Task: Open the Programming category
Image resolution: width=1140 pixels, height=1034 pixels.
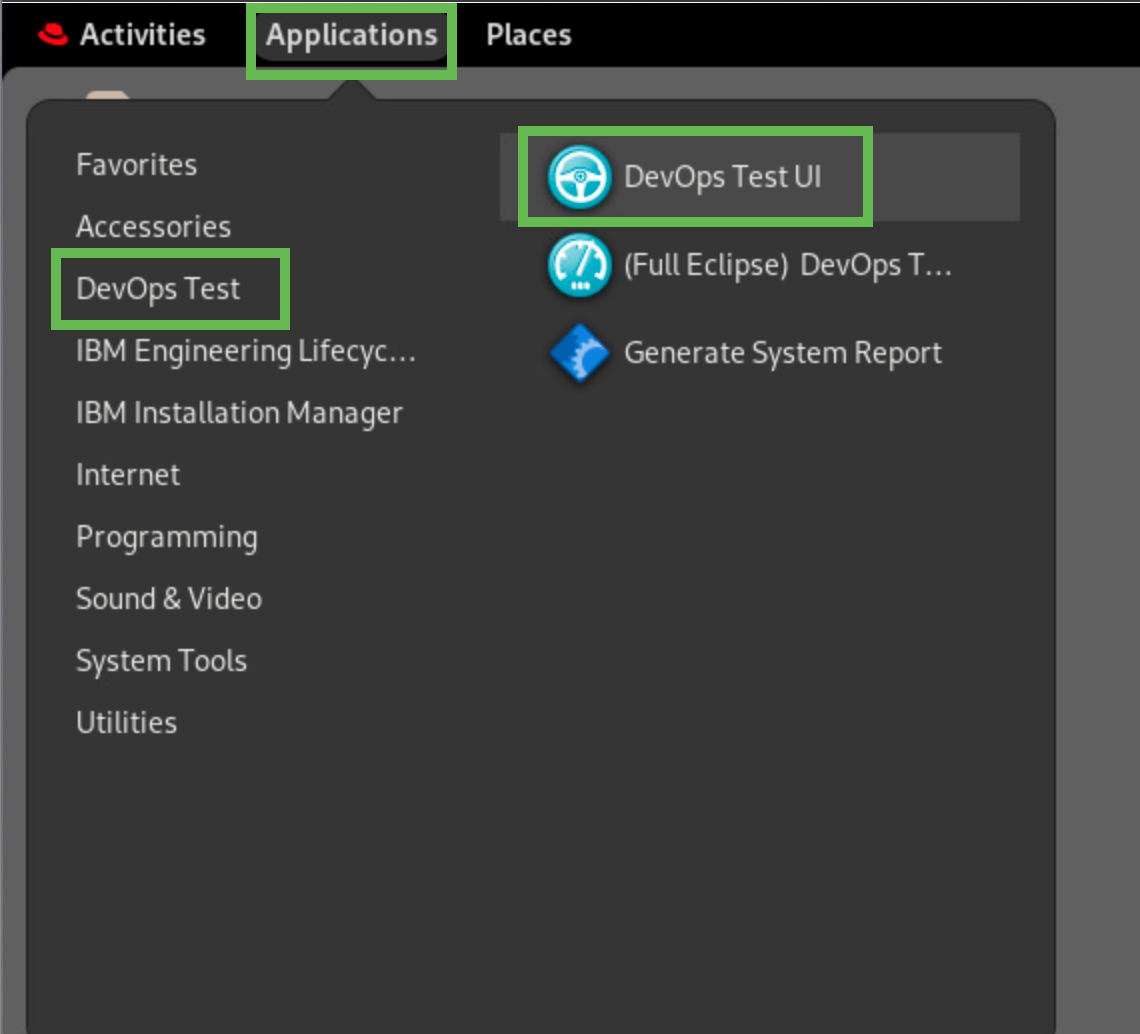Action: pyautogui.click(x=166, y=537)
